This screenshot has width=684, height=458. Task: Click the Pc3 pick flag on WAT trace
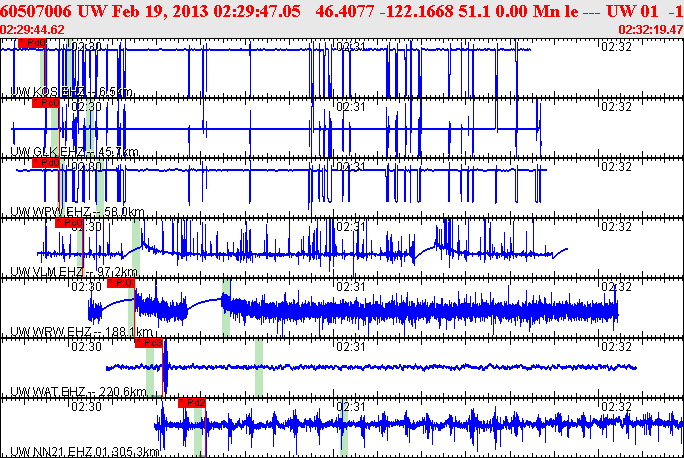149,343
